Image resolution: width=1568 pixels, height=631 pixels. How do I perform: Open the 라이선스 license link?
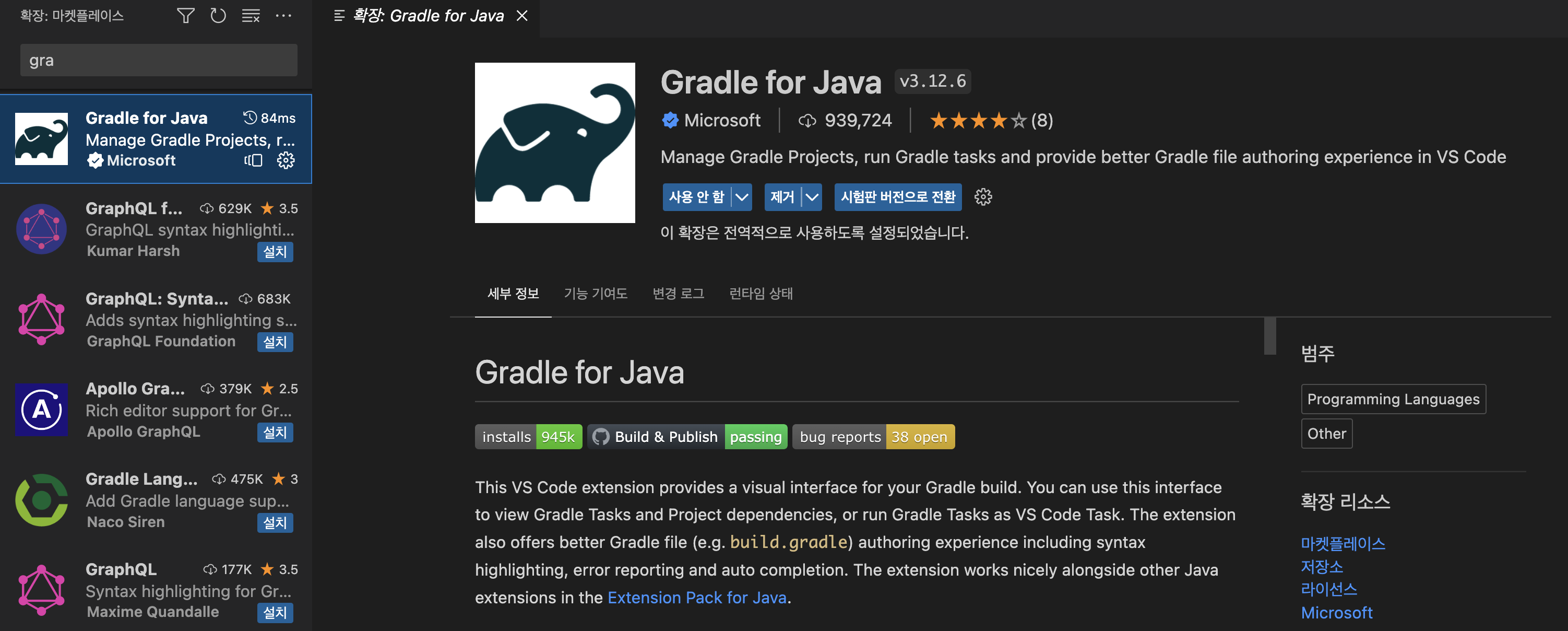tap(1329, 589)
